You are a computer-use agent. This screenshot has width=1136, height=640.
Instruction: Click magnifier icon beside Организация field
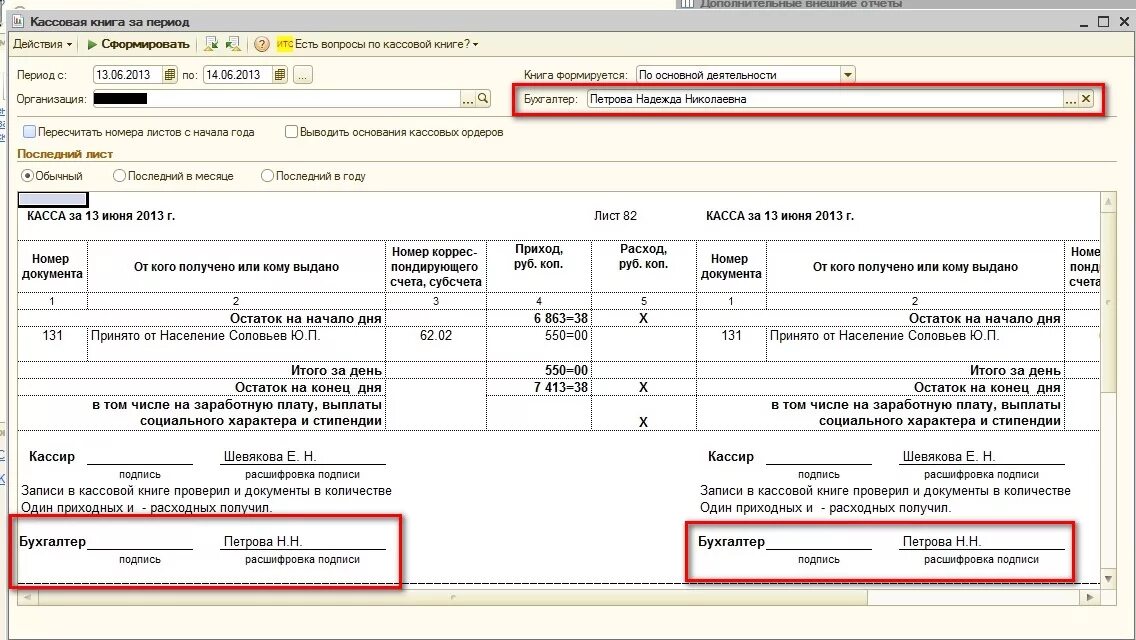pos(483,99)
